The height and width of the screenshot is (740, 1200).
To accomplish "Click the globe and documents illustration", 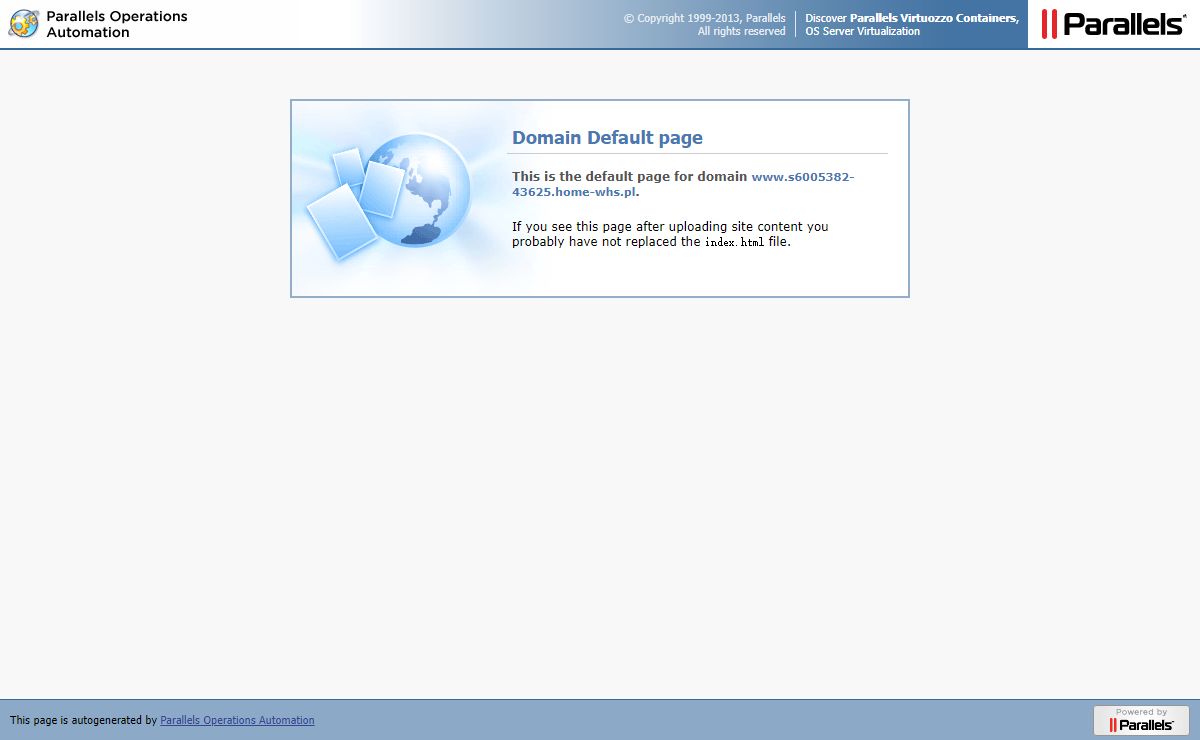I will pyautogui.click(x=389, y=197).
